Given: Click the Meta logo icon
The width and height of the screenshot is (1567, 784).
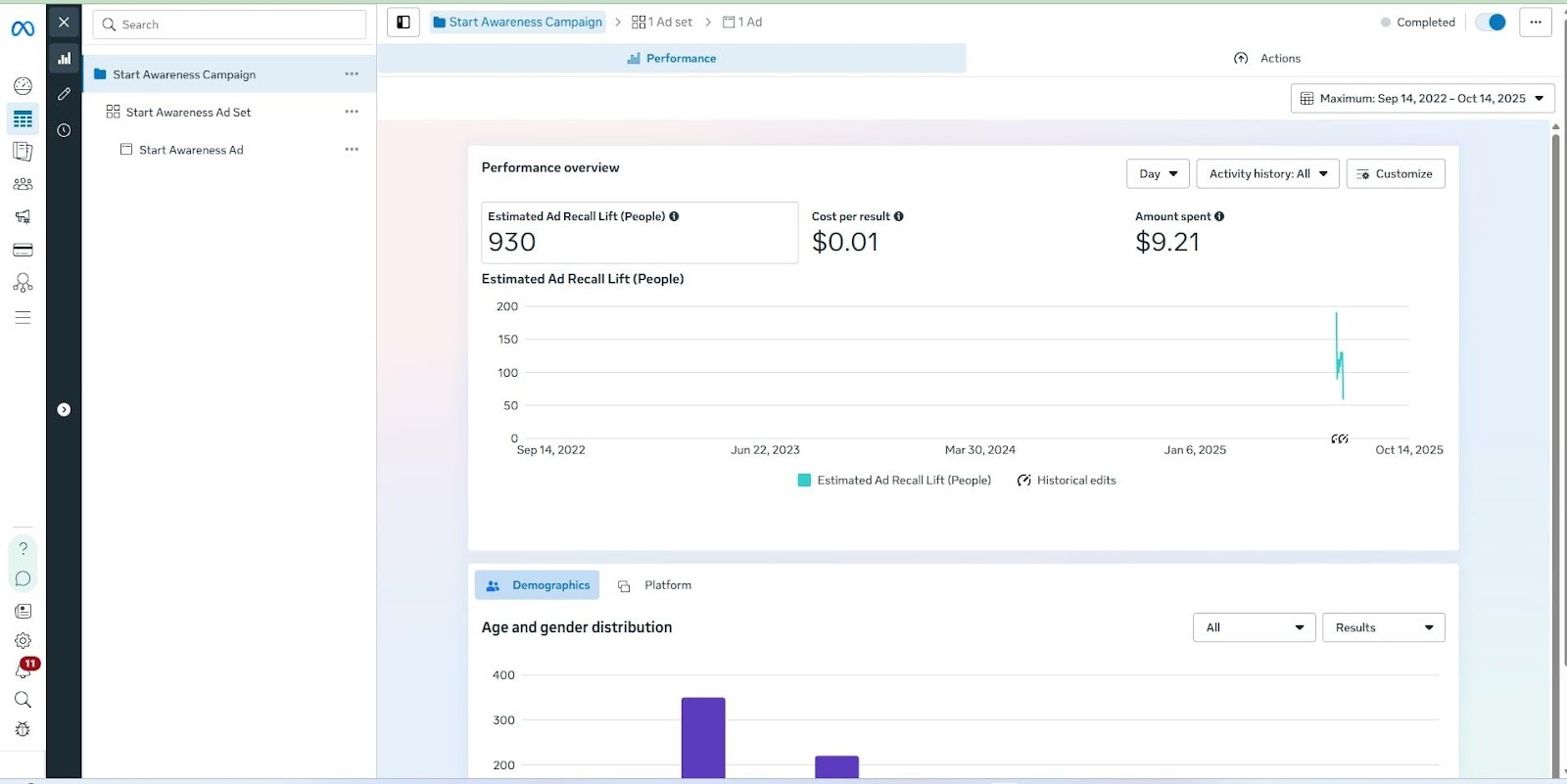Looking at the screenshot, I should coord(23,29).
